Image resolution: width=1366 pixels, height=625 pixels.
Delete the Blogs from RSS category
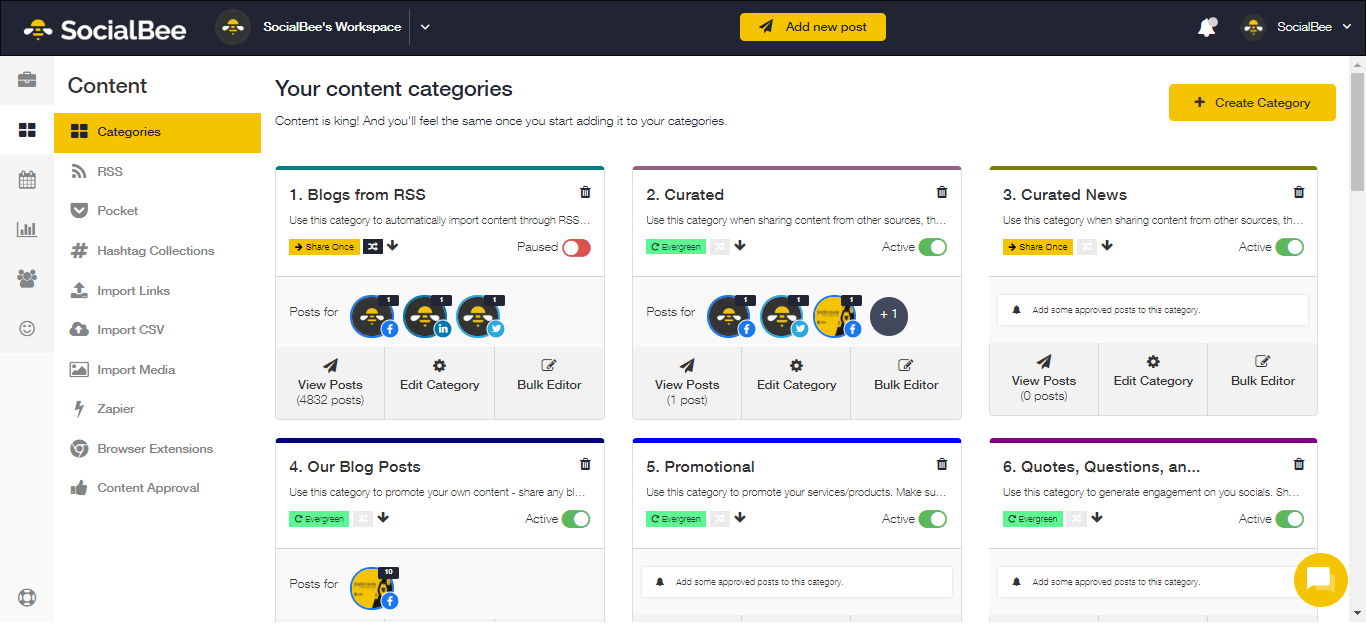click(585, 192)
